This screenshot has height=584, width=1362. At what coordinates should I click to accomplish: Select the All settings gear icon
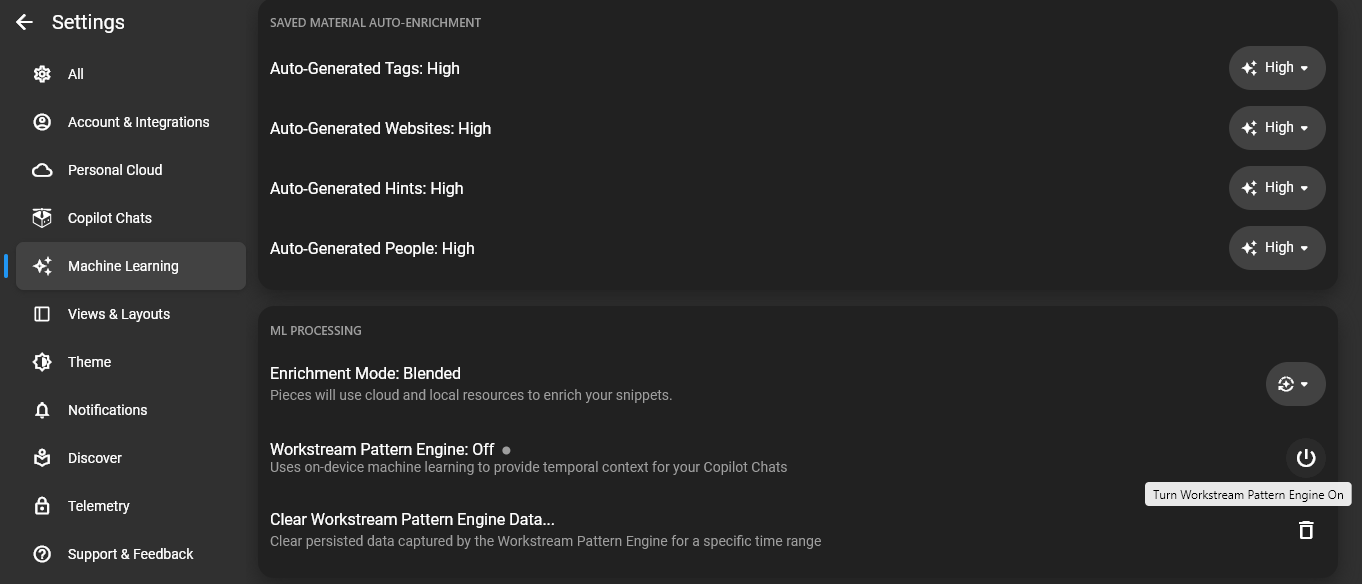pos(41,73)
